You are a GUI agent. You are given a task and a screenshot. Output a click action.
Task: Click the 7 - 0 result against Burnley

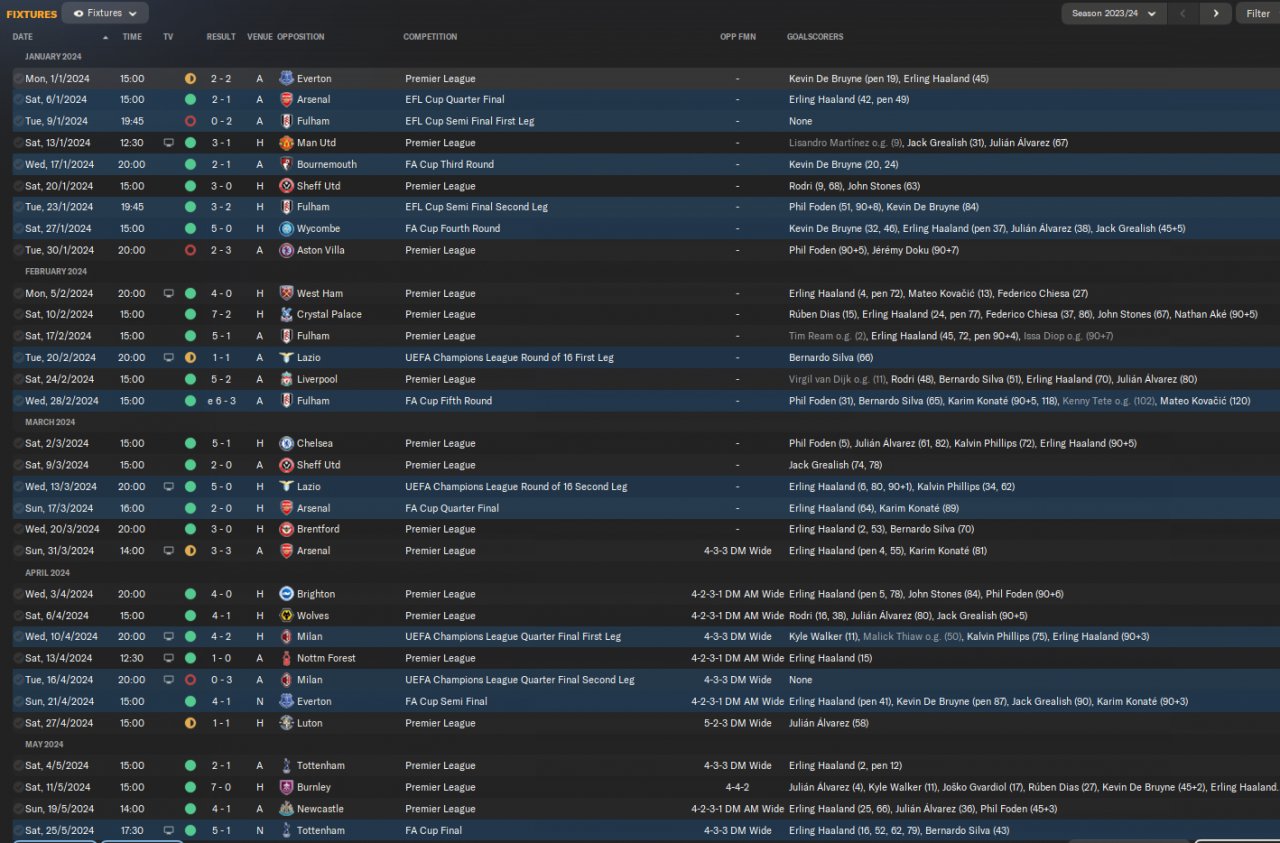point(221,787)
